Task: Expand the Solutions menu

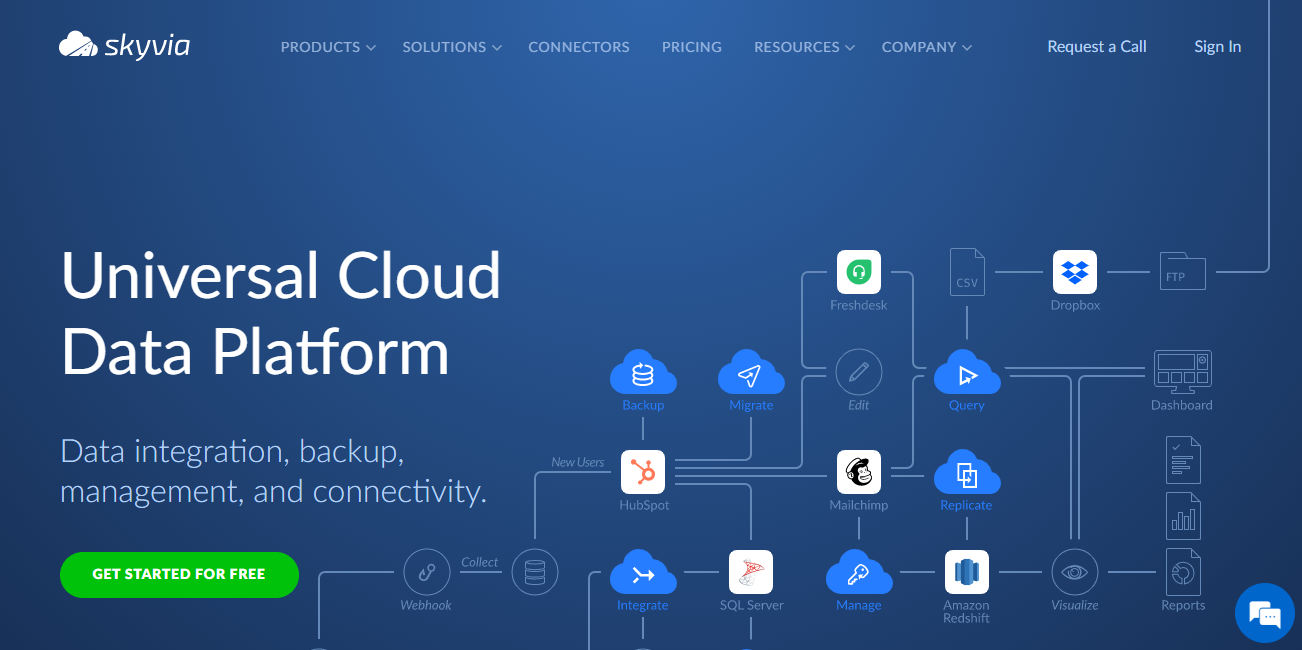Action: [452, 47]
